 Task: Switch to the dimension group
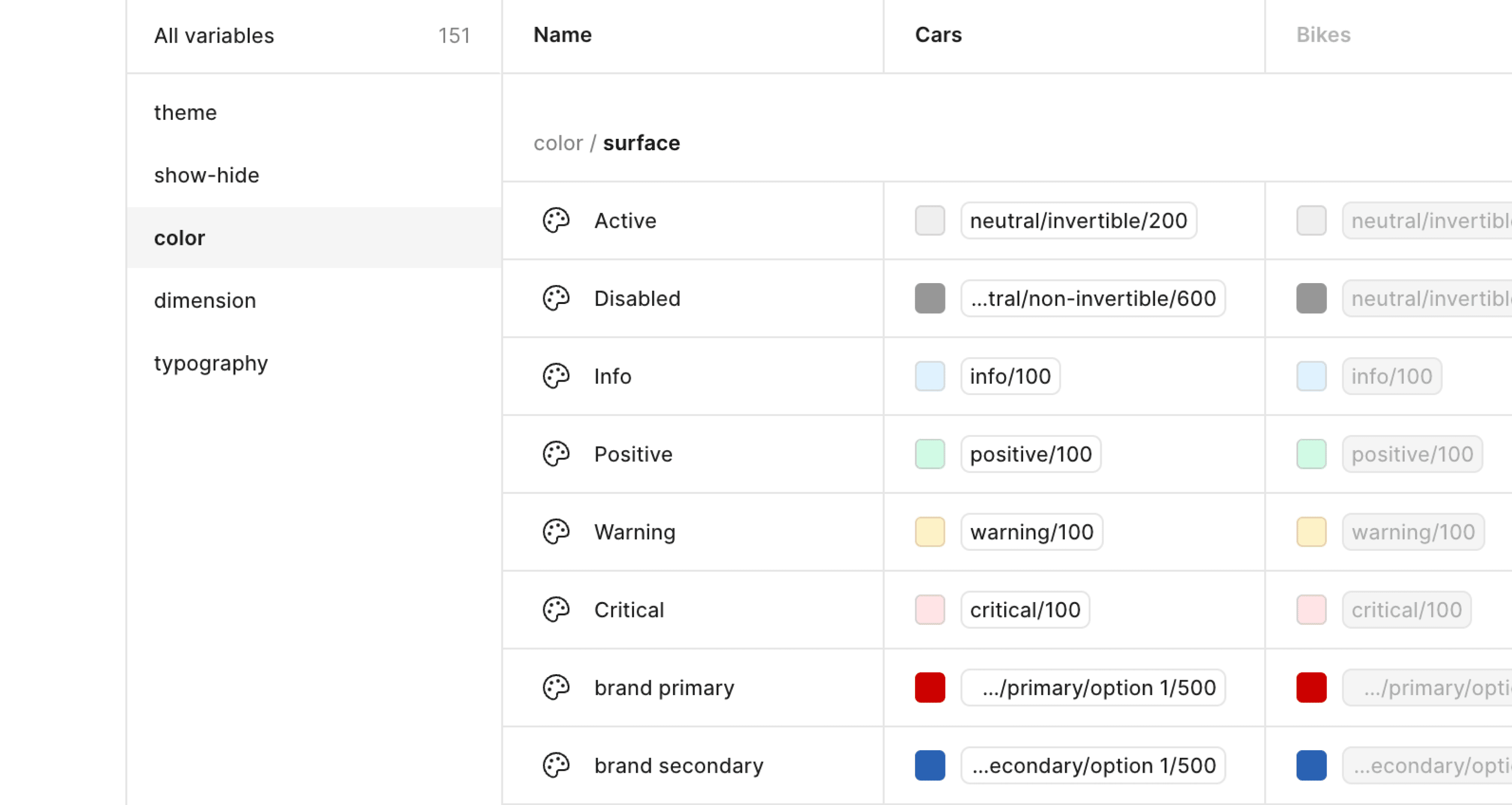pyautogui.click(x=205, y=301)
